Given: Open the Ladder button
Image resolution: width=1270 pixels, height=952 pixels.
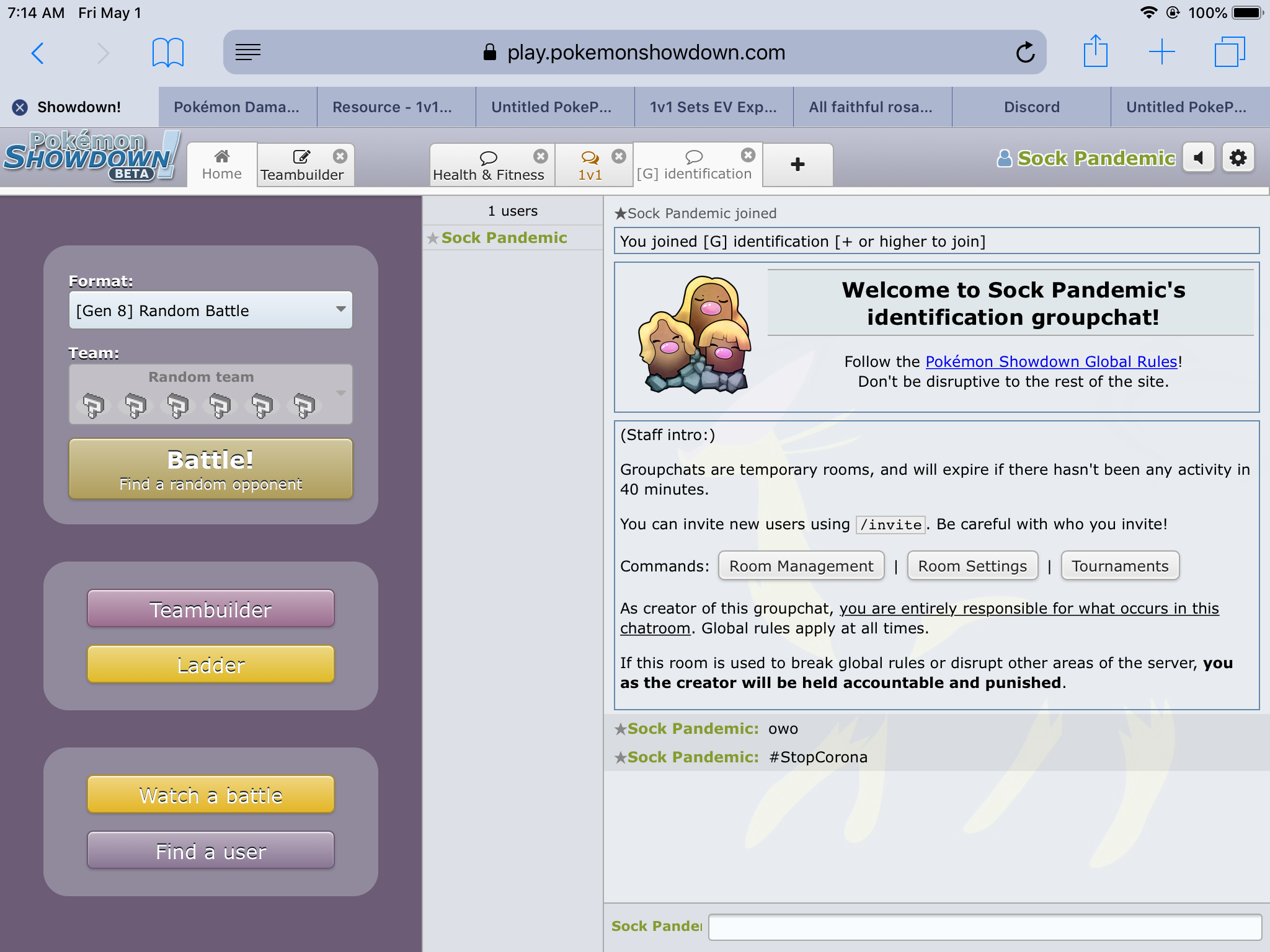Looking at the screenshot, I should click(x=211, y=665).
